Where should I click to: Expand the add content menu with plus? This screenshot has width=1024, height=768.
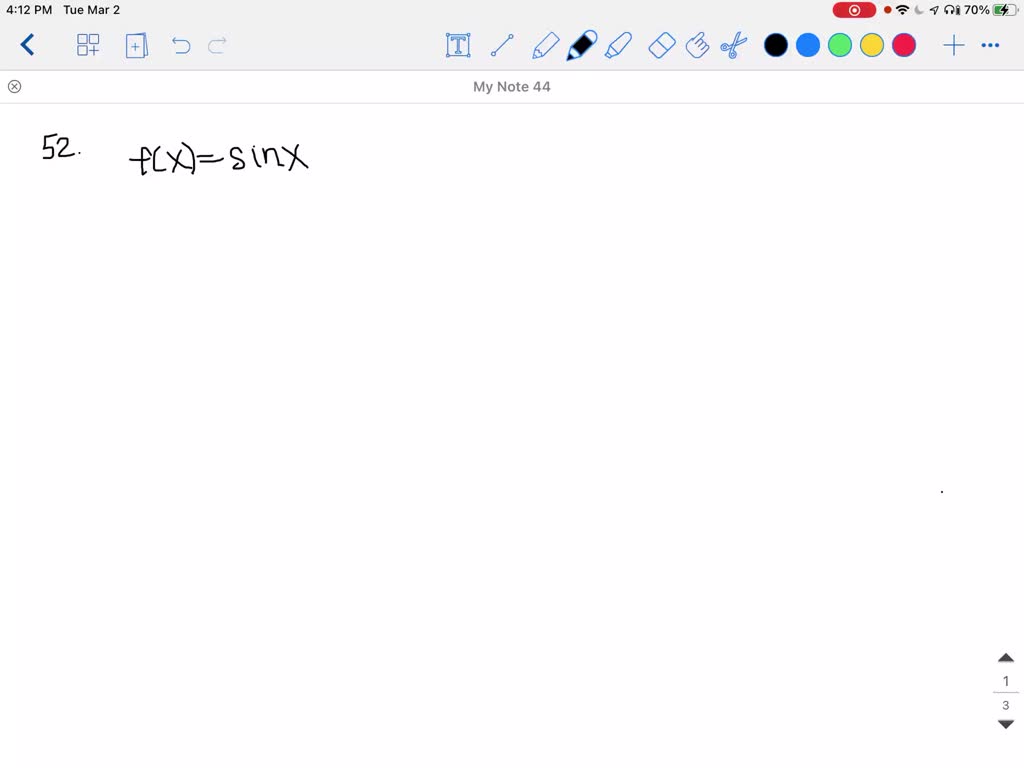[x=953, y=45]
